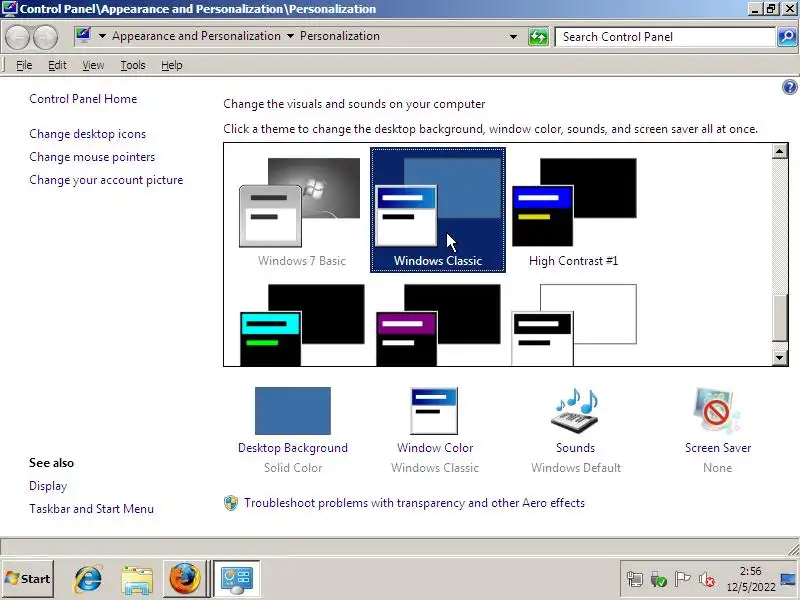Click the theme list scrollbar thumb
The image size is (800, 600).
(780, 317)
